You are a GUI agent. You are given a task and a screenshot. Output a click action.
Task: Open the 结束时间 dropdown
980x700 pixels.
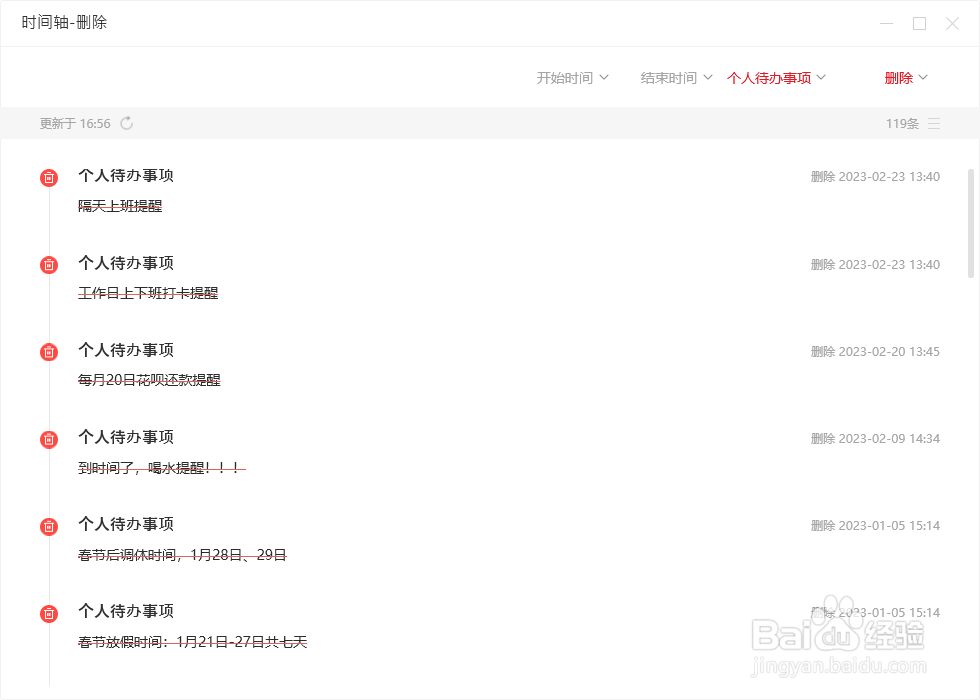click(676, 78)
